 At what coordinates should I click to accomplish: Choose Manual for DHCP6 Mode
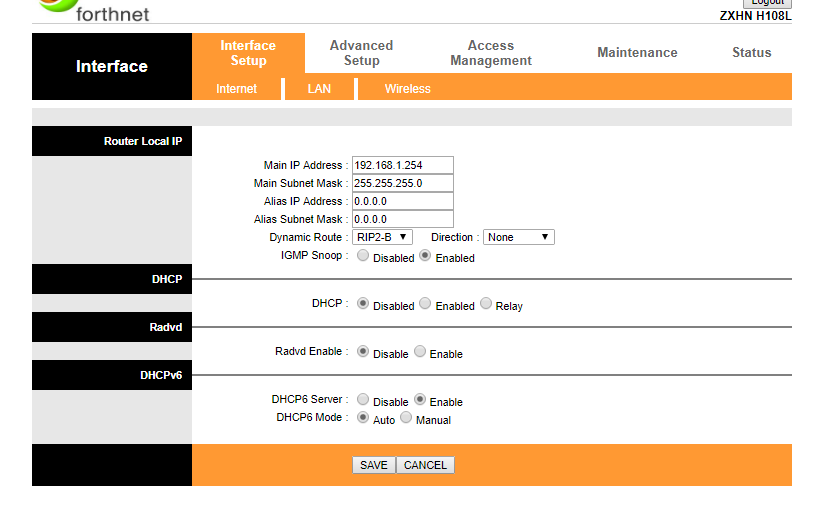(x=406, y=417)
